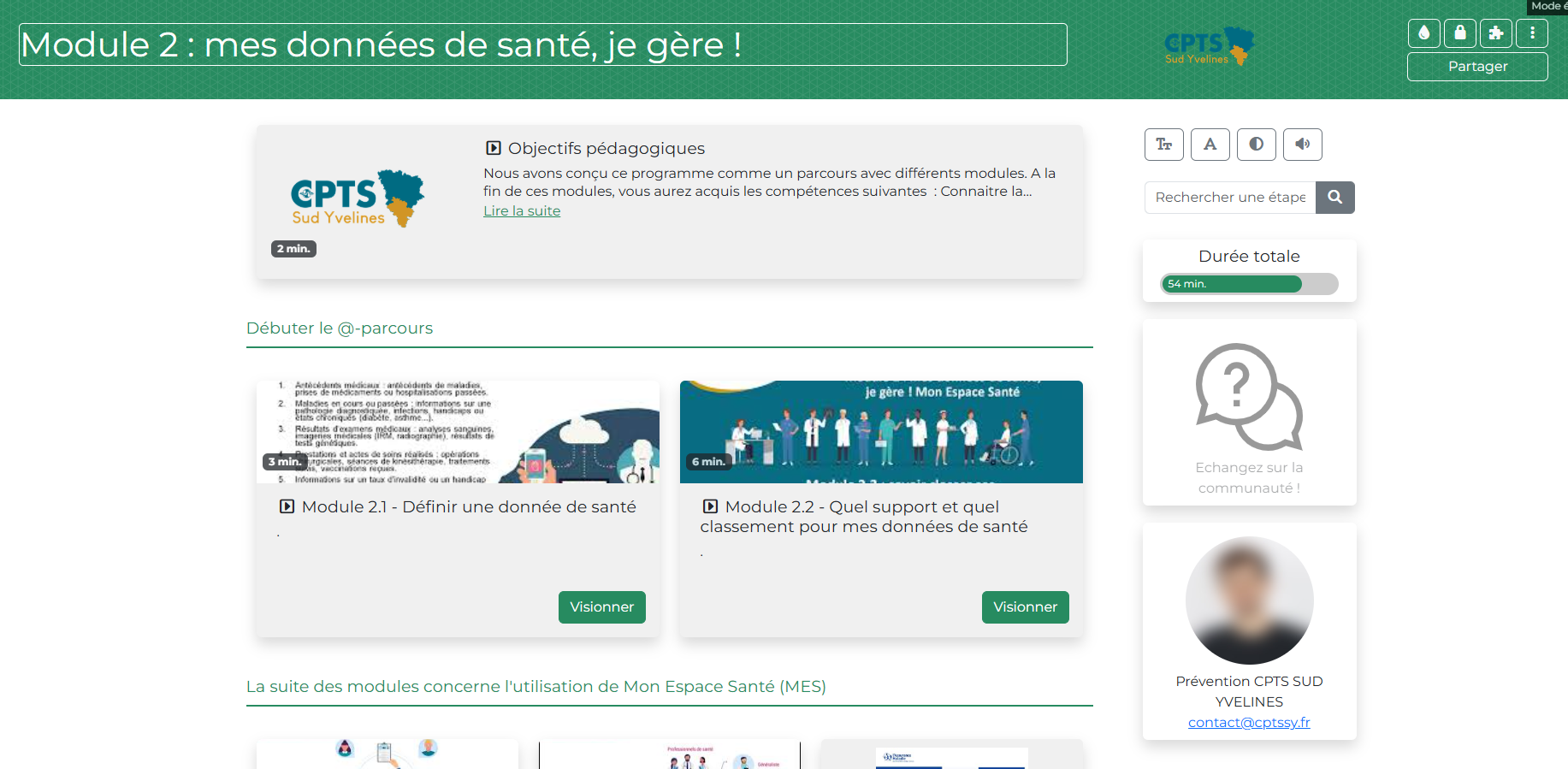Image resolution: width=1568 pixels, height=769 pixels.
Task: Toggle the audio reading speaker icon
Action: pyautogui.click(x=1302, y=145)
